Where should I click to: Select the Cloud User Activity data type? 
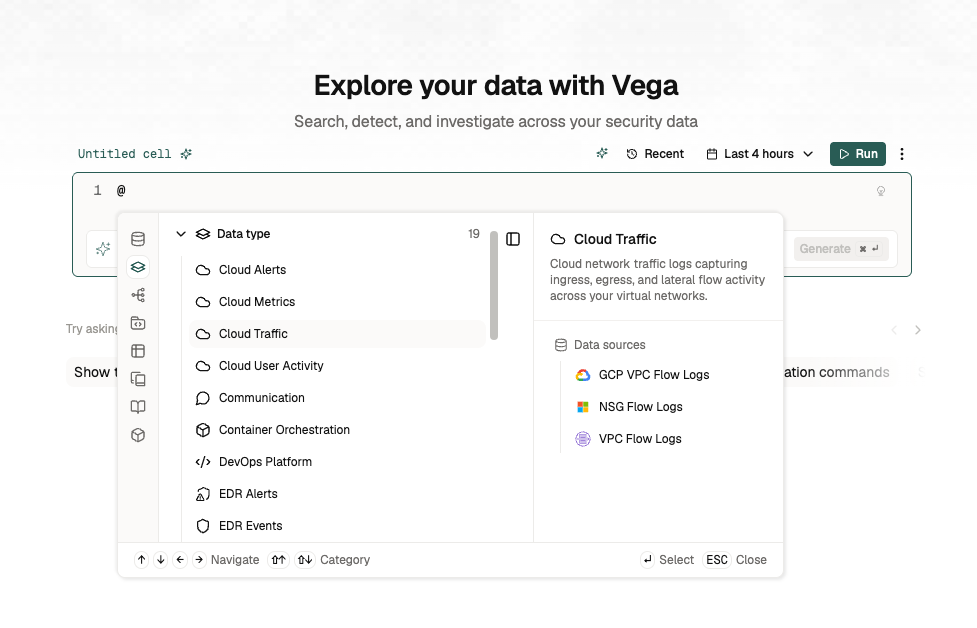pos(337,366)
